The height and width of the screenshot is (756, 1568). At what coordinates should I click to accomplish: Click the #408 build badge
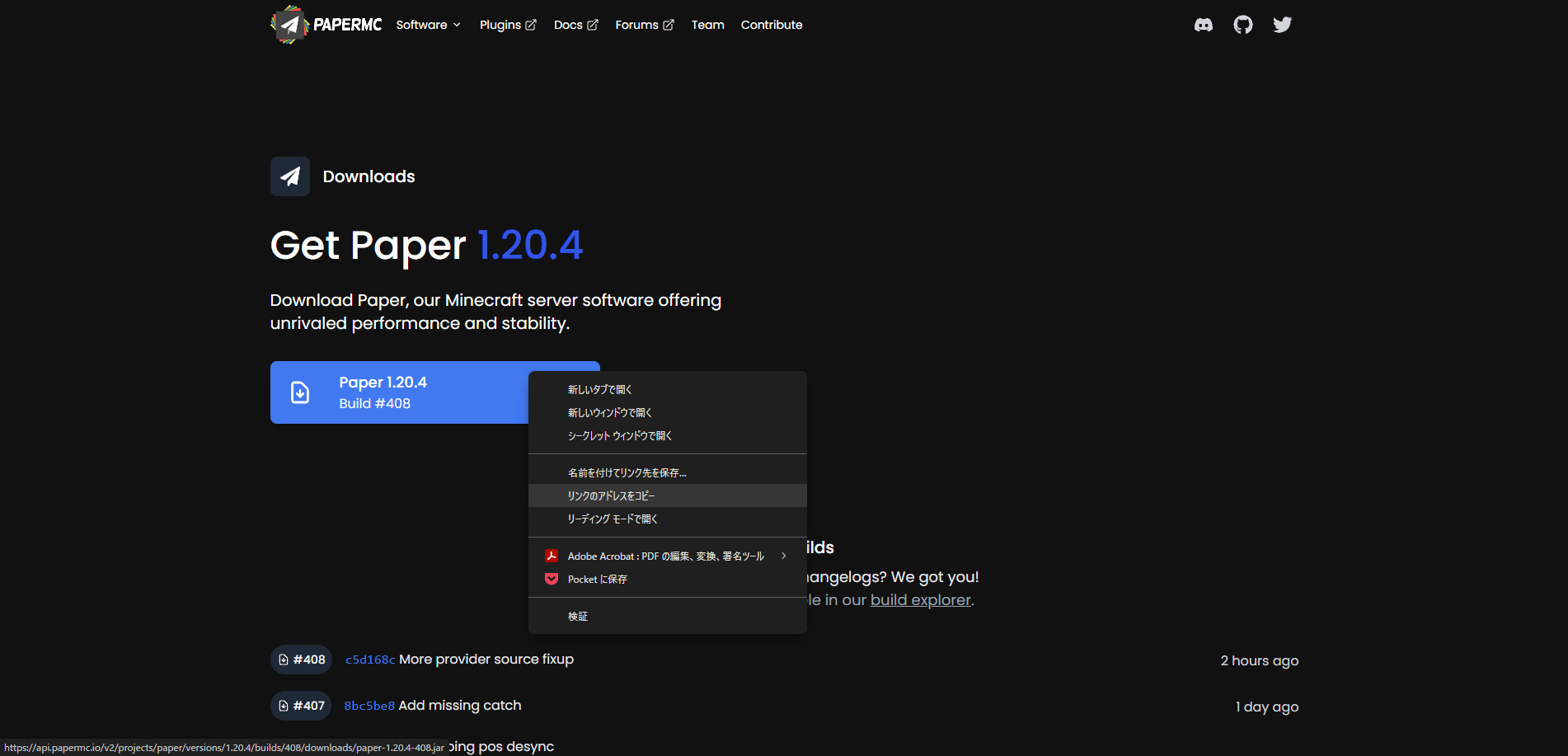[301, 660]
